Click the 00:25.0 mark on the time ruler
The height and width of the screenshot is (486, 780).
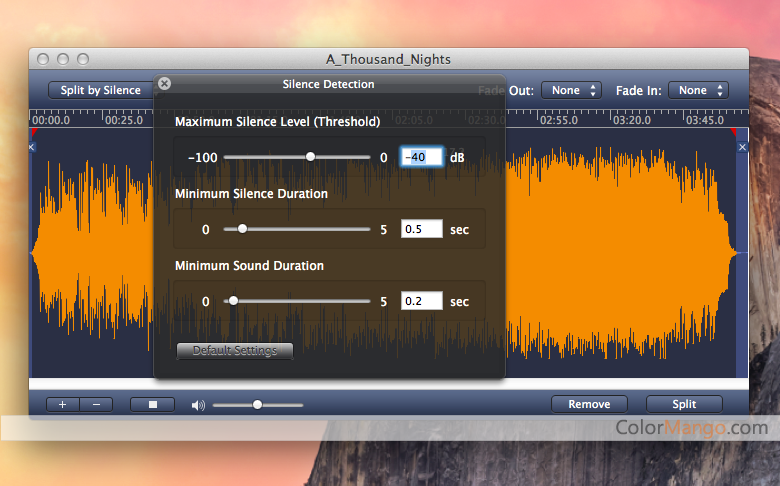click(124, 120)
